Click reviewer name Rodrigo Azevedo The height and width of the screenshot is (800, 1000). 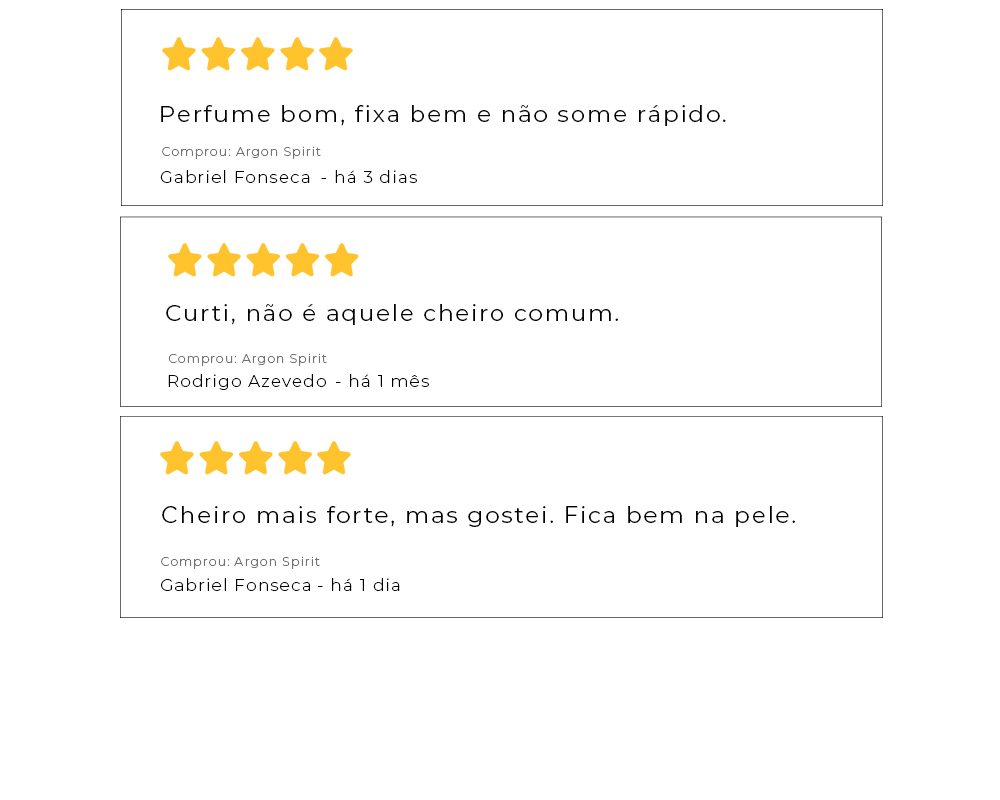tap(247, 381)
